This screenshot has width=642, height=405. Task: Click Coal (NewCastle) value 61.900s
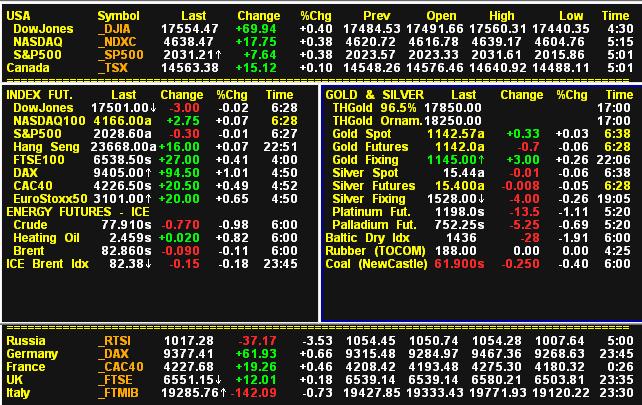click(459, 264)
